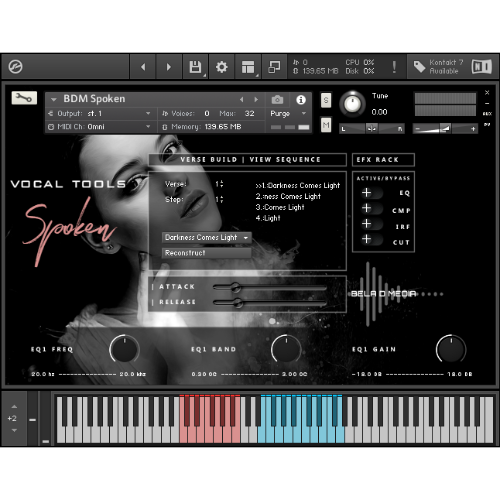
Task: Click the pitch bend wheel beside the keyboard
Action: coord(32,419)
